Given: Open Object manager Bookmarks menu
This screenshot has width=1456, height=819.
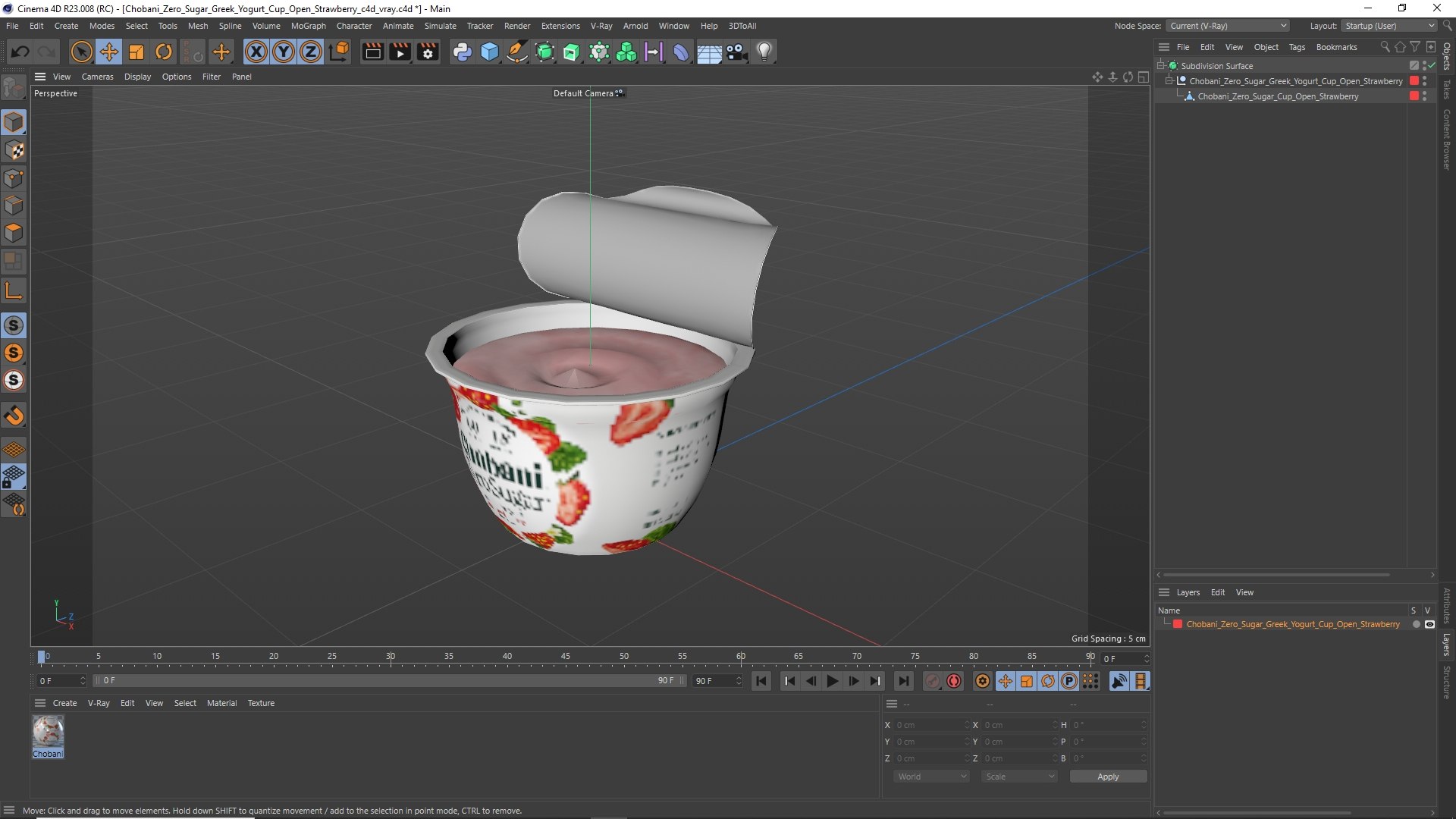Looking at the screenshot, I should (x=1336, y=47).
